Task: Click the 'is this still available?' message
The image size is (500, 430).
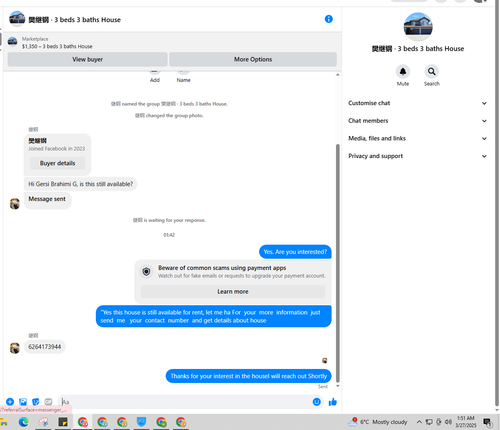Action: pos(80,184)
